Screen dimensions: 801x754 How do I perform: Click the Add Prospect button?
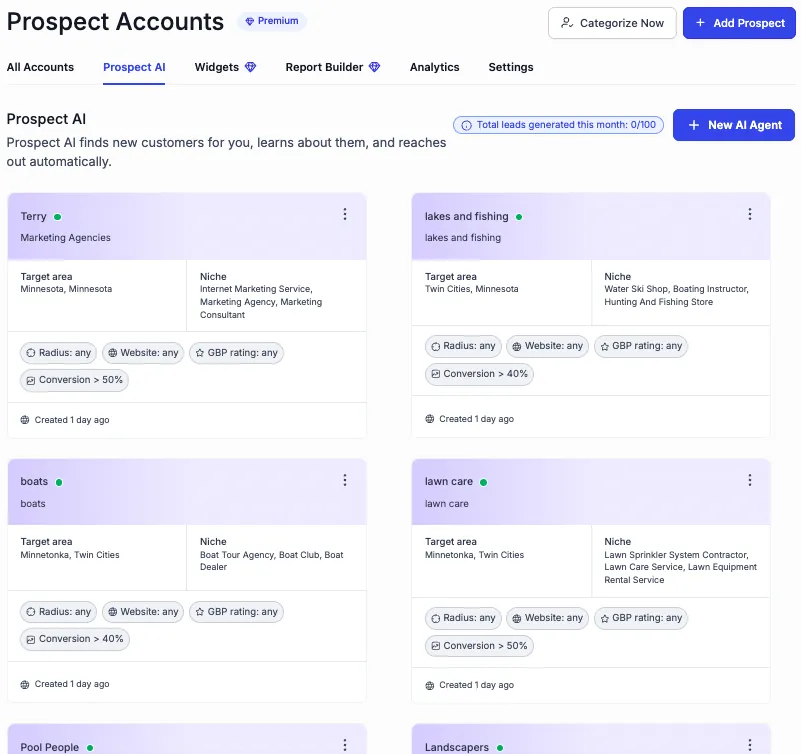[739, 23]
